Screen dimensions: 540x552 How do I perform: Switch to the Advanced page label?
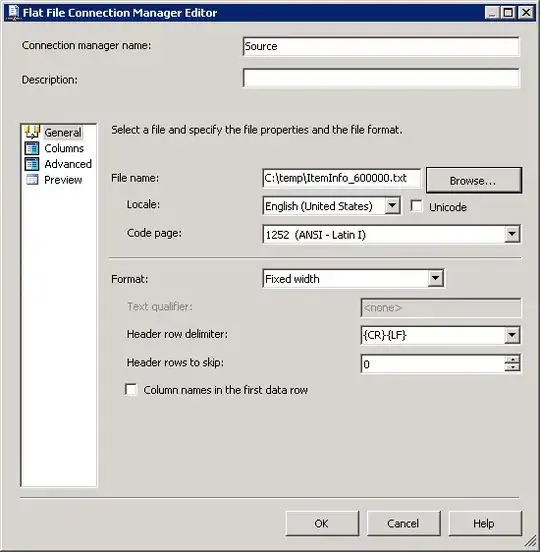click(x=68, y=164)
